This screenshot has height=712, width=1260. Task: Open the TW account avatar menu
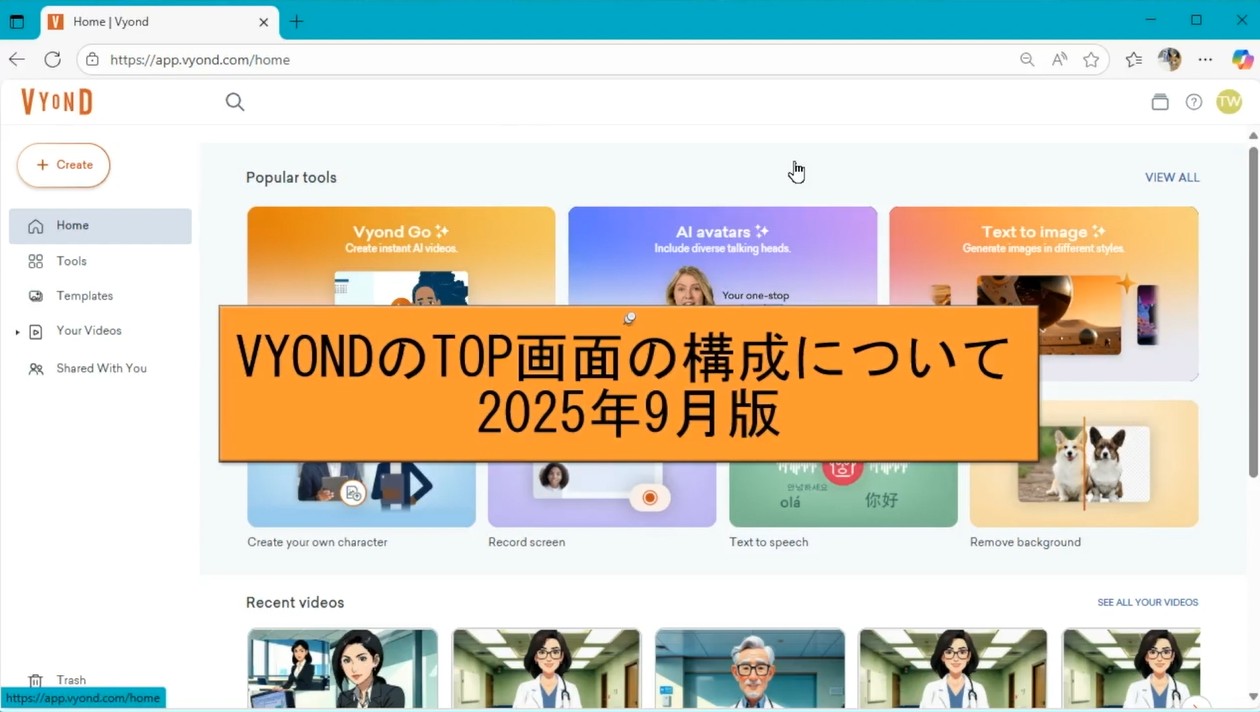pos(1229,102)
